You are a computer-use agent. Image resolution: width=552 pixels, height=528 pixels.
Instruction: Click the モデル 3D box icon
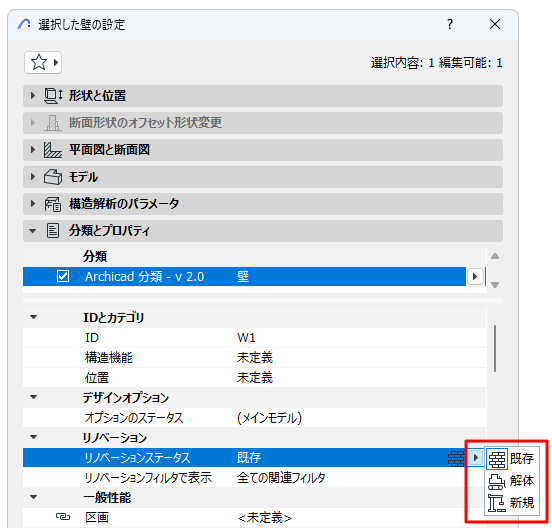click(x=53, y=177)
